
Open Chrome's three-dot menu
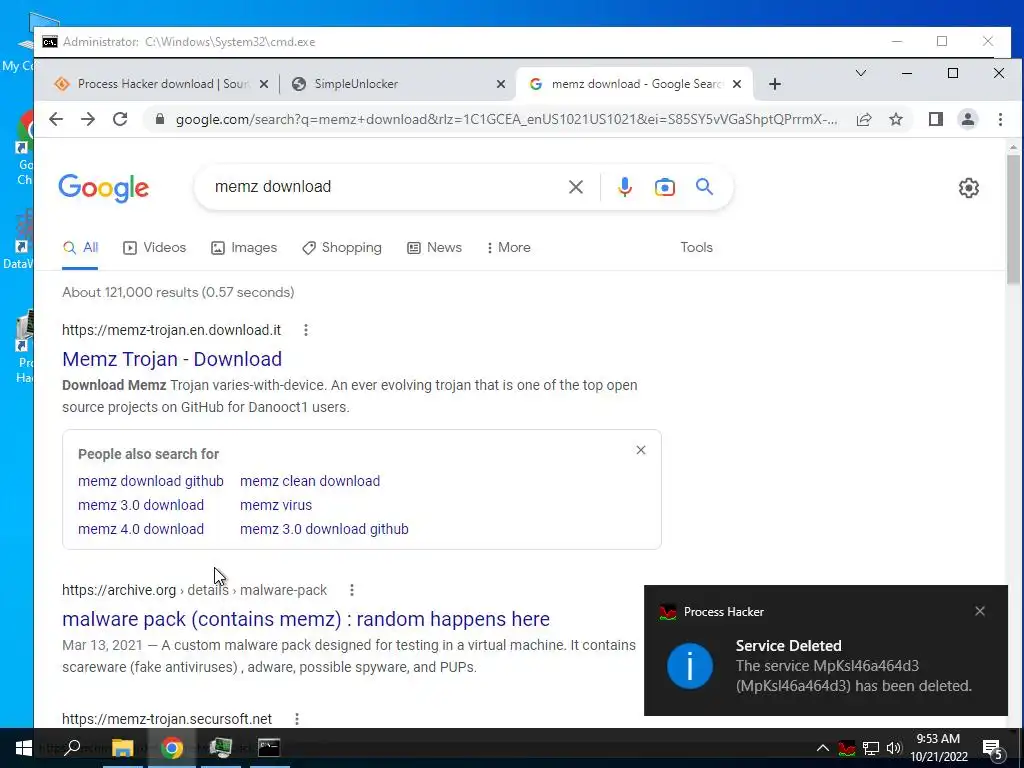click(x=1000, y=120)
